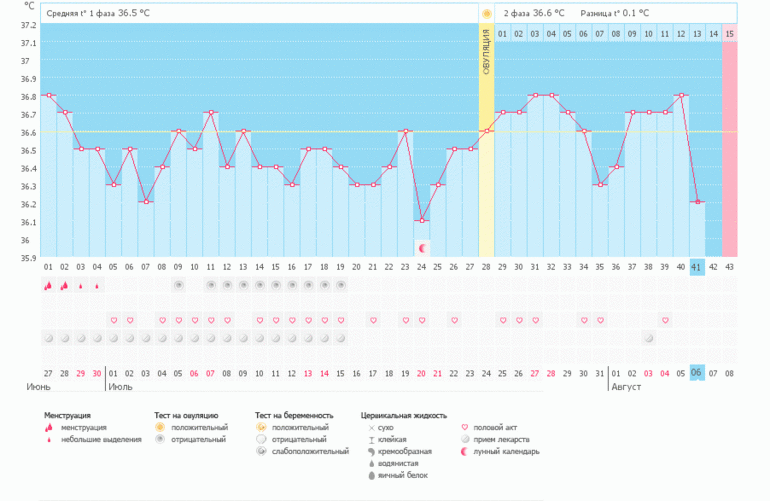The width and height of the screenshot is (770, 501).
Task: Click '2 фаза 36.6 °C' header text
Action: 534,13
